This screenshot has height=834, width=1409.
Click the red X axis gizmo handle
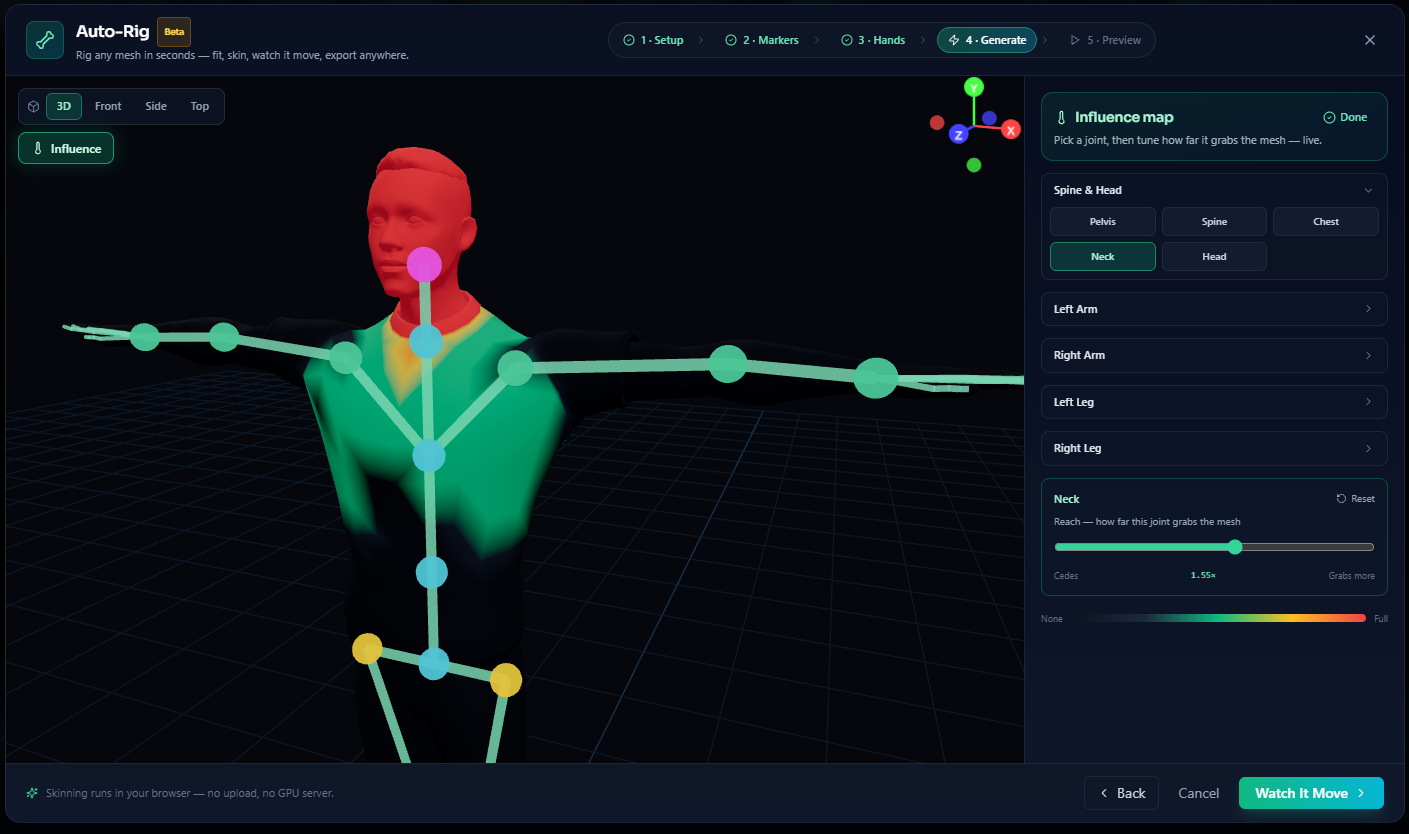[1011, 130]
